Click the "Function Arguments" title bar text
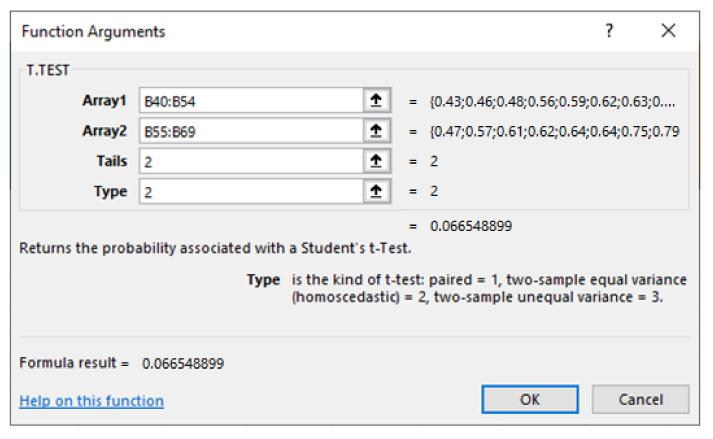This screenshot has width=713, height=439. click(93, 32)
